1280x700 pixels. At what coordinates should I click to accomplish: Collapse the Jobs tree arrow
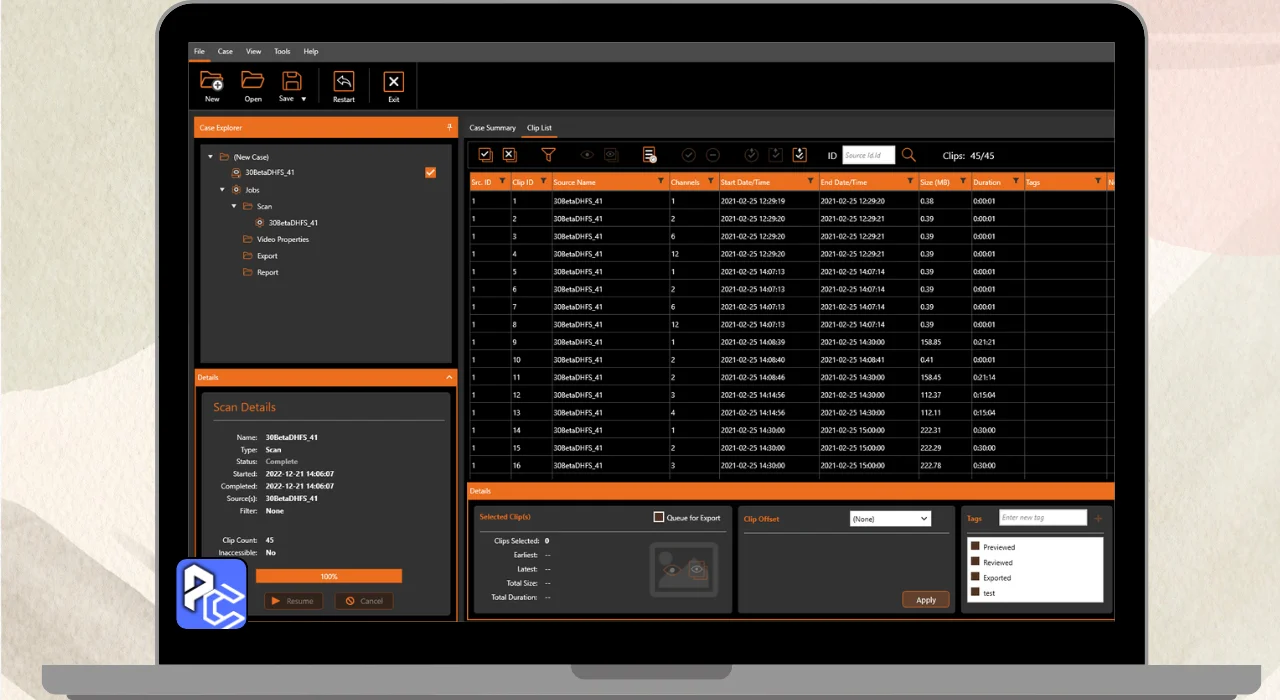(x=222, y=189)
